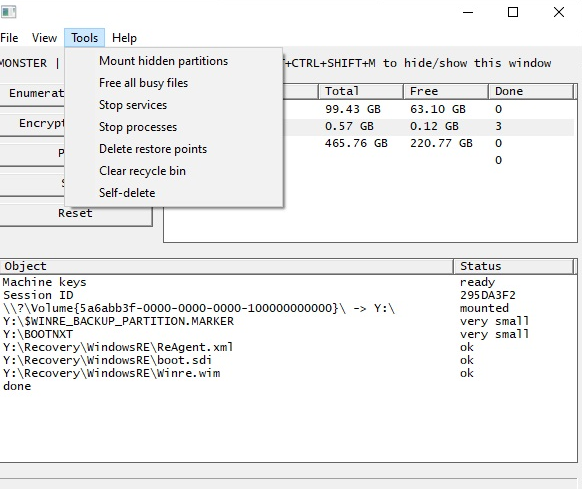The height and width of the screenshot is (489, 582).
Task: Click the 220.77 GB free value
Action: 441,143
